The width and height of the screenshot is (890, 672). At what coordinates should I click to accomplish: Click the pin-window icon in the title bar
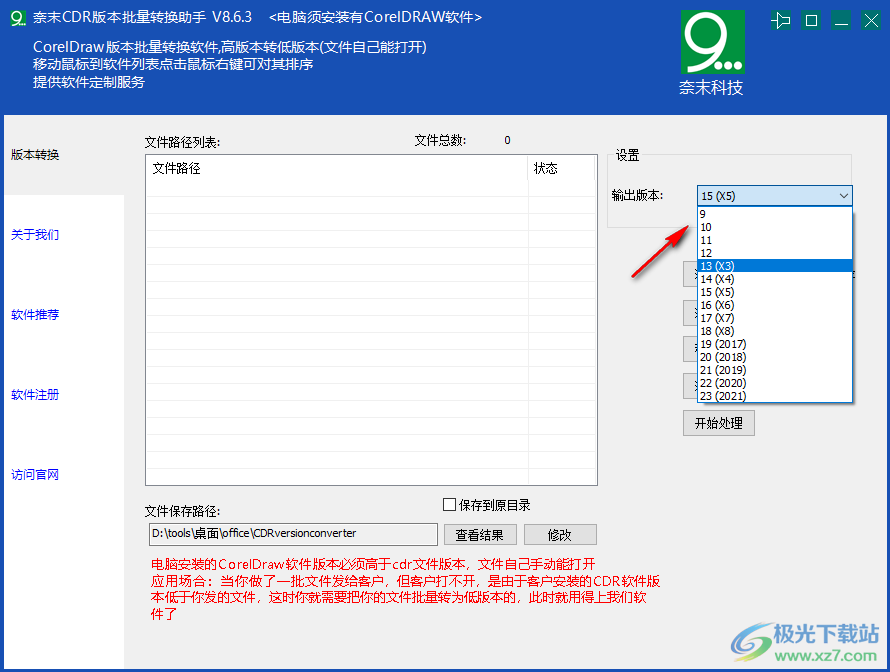click(x=781, y=20)
